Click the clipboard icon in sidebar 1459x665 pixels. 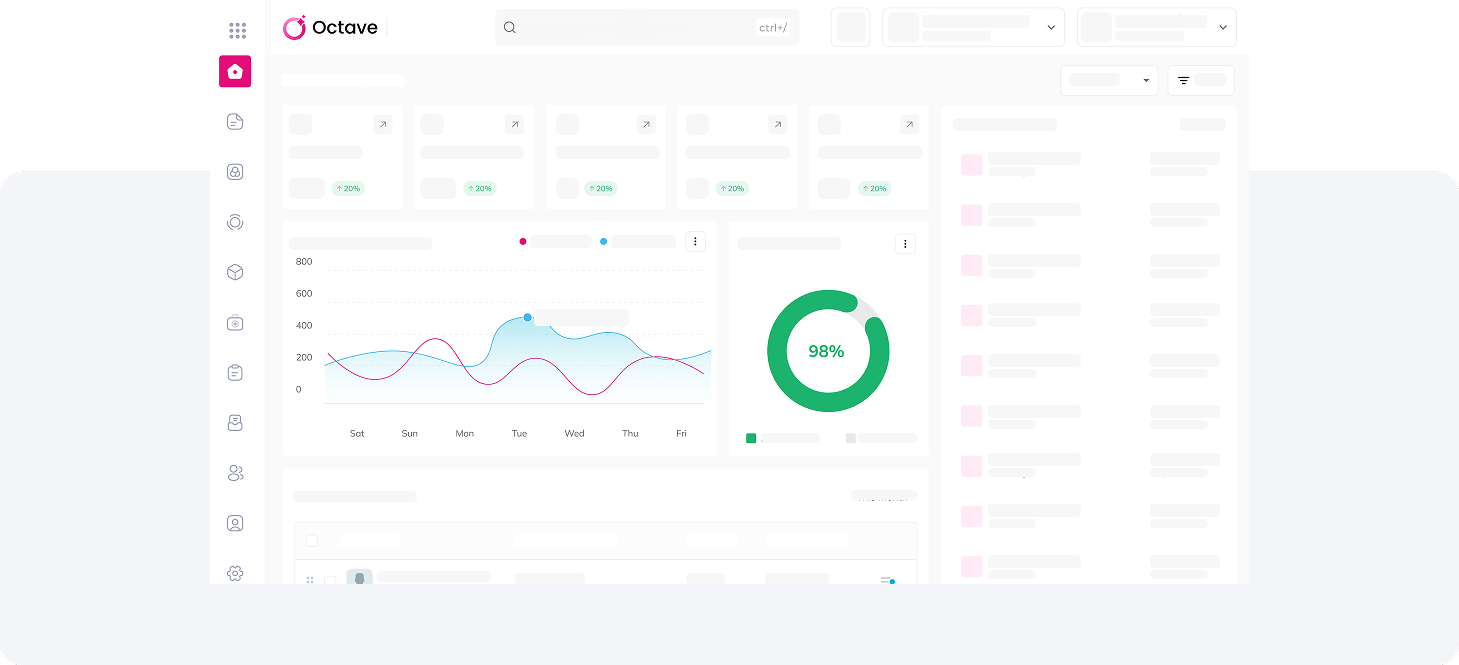pos(235,373)
